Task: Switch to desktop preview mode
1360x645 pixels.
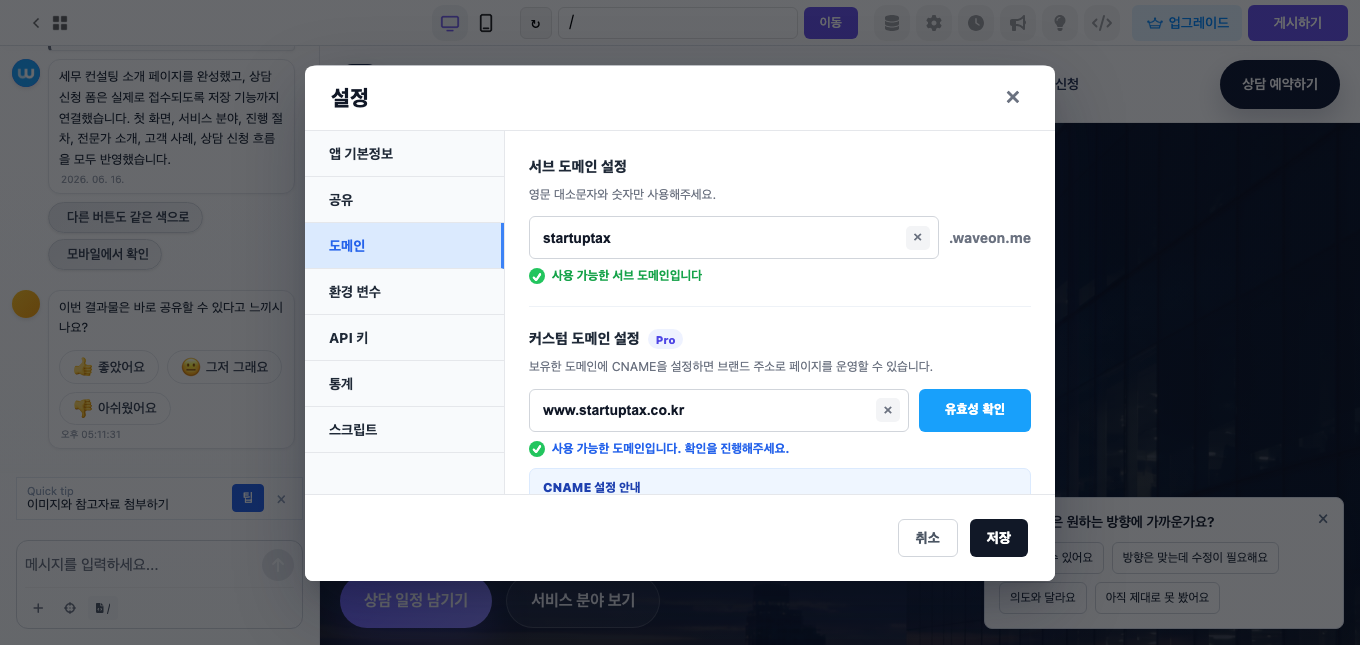Action: 450,23
